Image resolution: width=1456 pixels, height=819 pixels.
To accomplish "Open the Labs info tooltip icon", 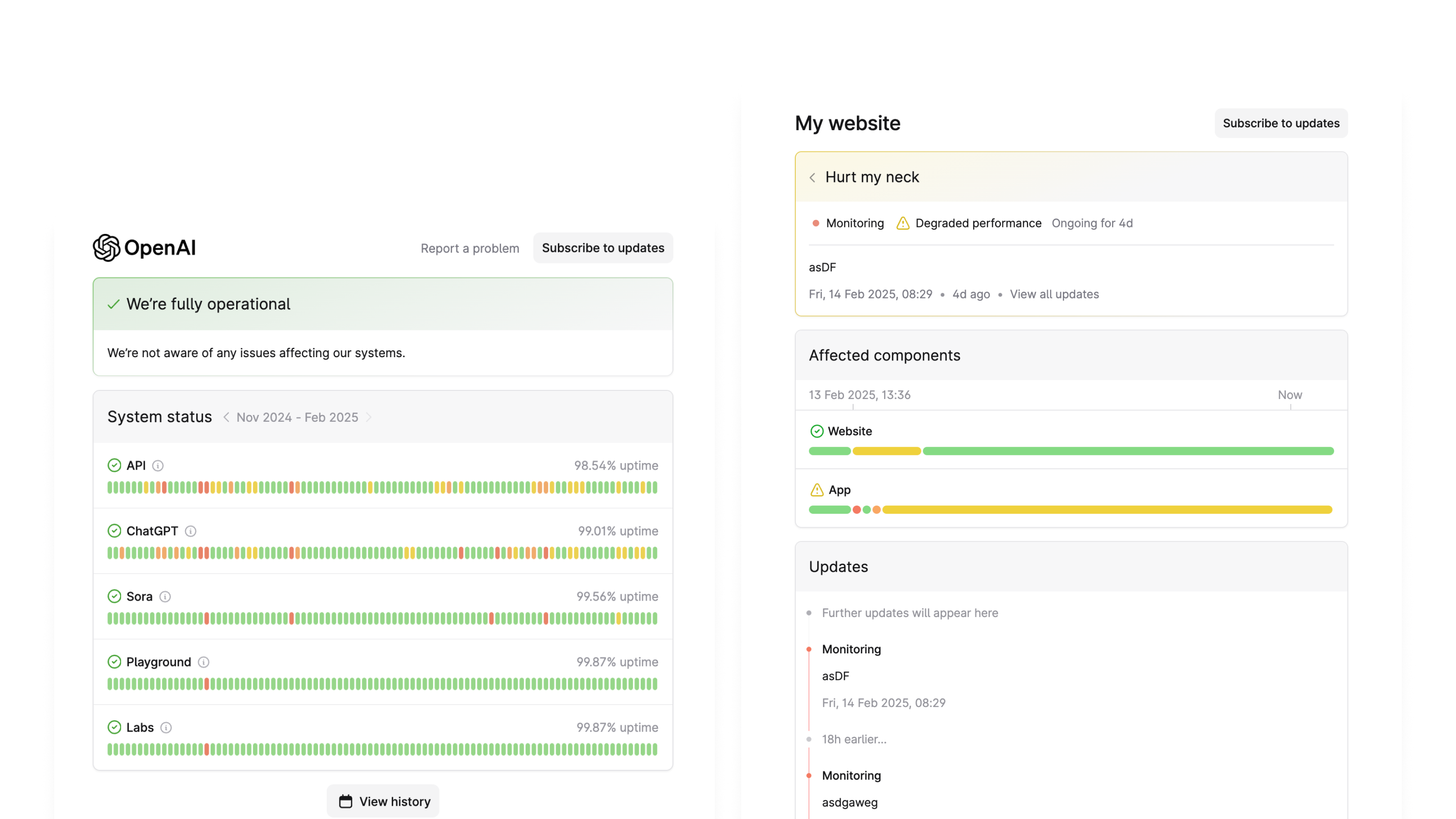I will click(166, 728).
